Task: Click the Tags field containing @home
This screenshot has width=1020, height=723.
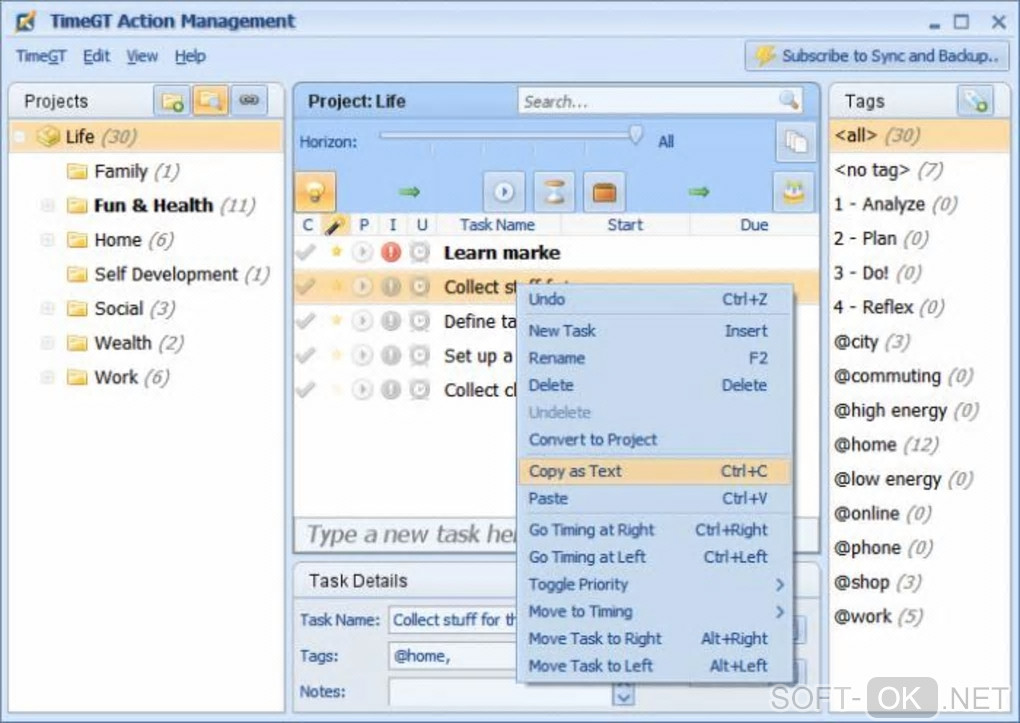Action: point(453,656)
